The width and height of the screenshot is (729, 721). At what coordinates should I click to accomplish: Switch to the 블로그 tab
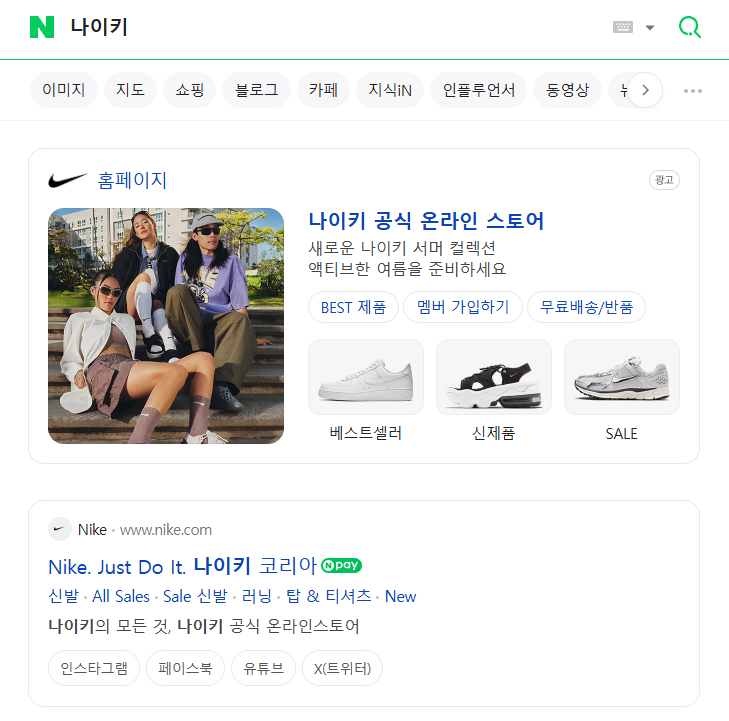pos(257,90)
